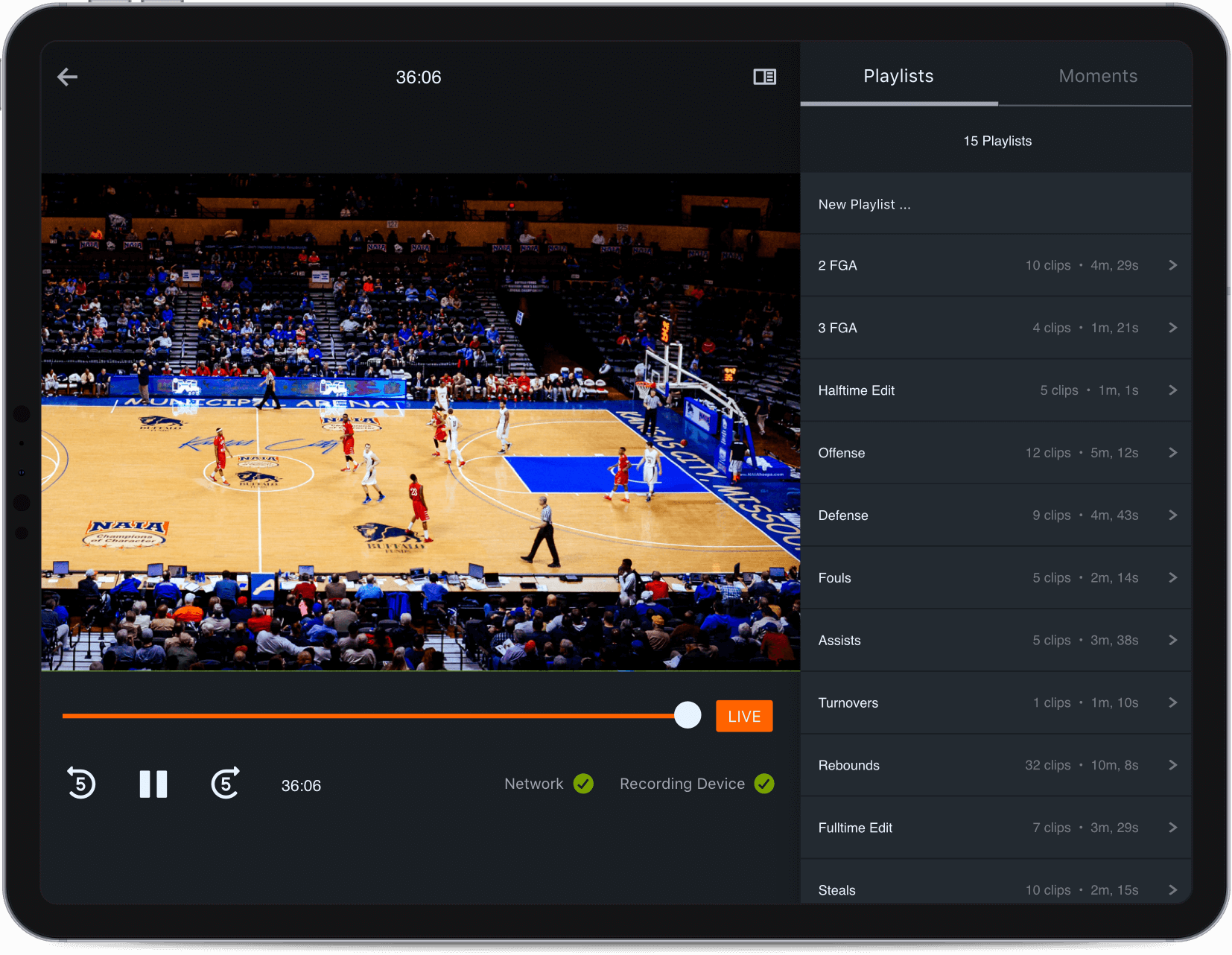Click the arrow icon on Assists playlist
Screen dimensions: 1232x955
point(1172,640)
